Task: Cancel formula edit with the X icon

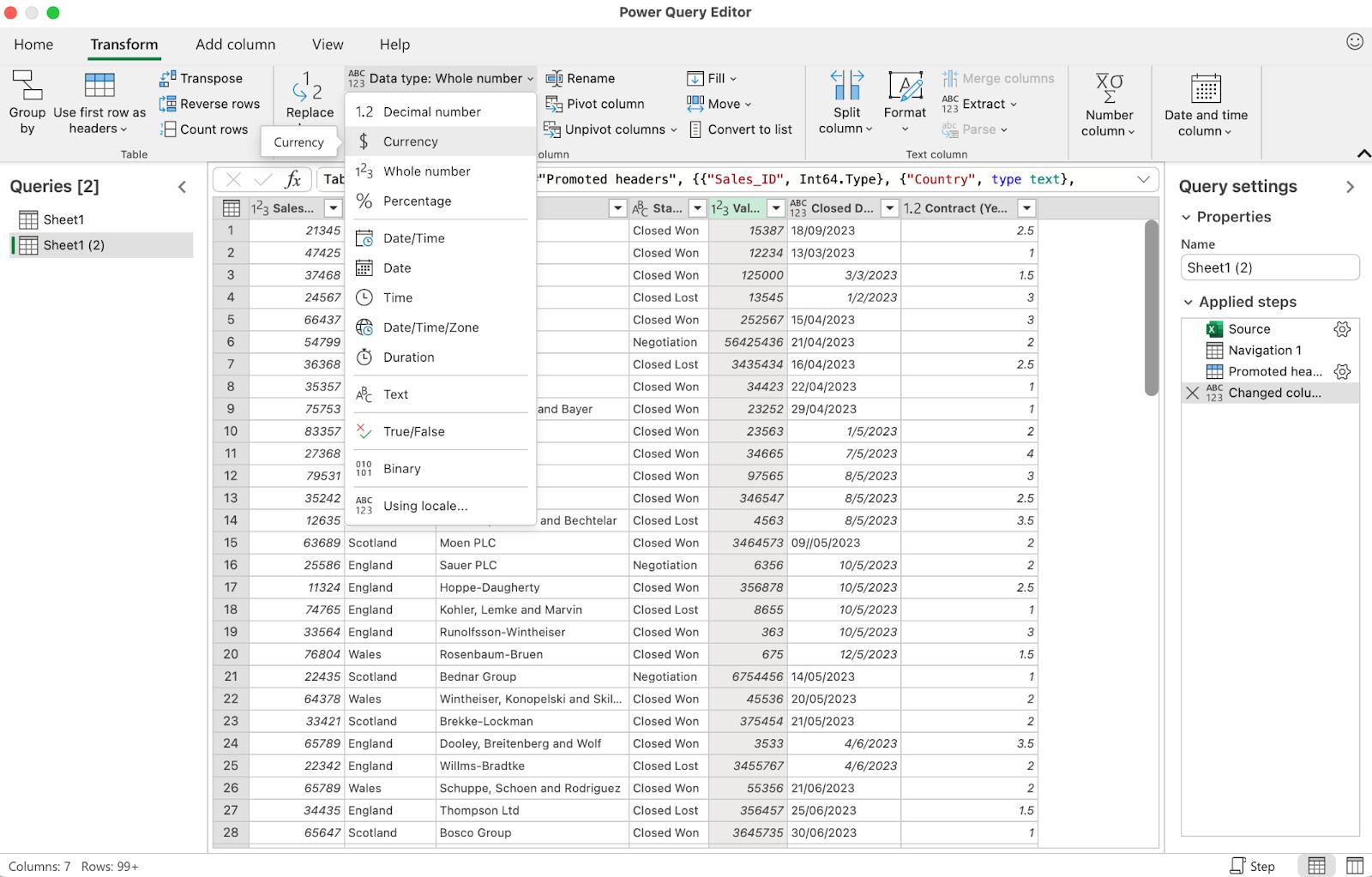Action: coord(233,179)
